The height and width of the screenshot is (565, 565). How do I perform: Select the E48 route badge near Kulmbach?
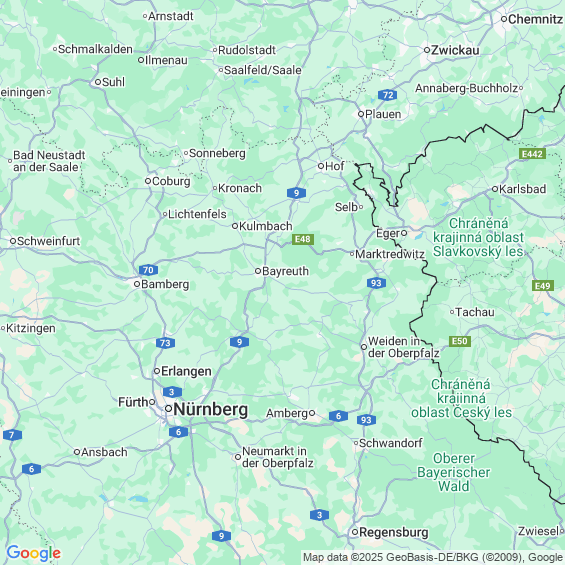(x=303, y=239)
